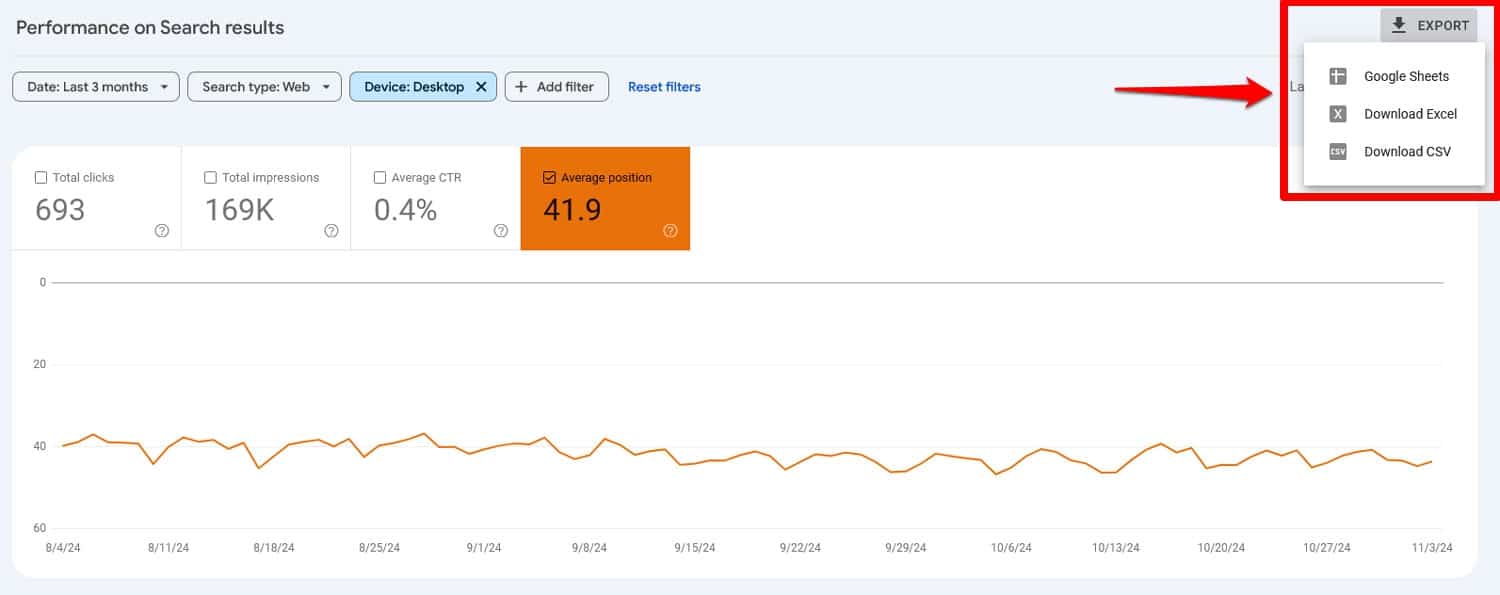Click the Google Sheets icon in export menu

1337,76
